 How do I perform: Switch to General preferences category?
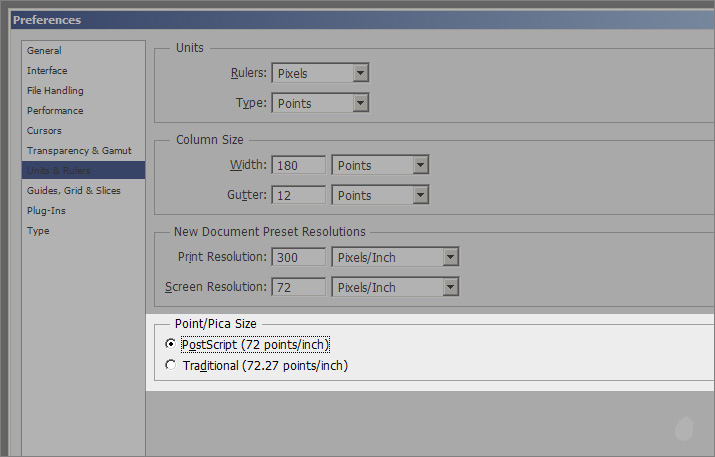[44, 51]
